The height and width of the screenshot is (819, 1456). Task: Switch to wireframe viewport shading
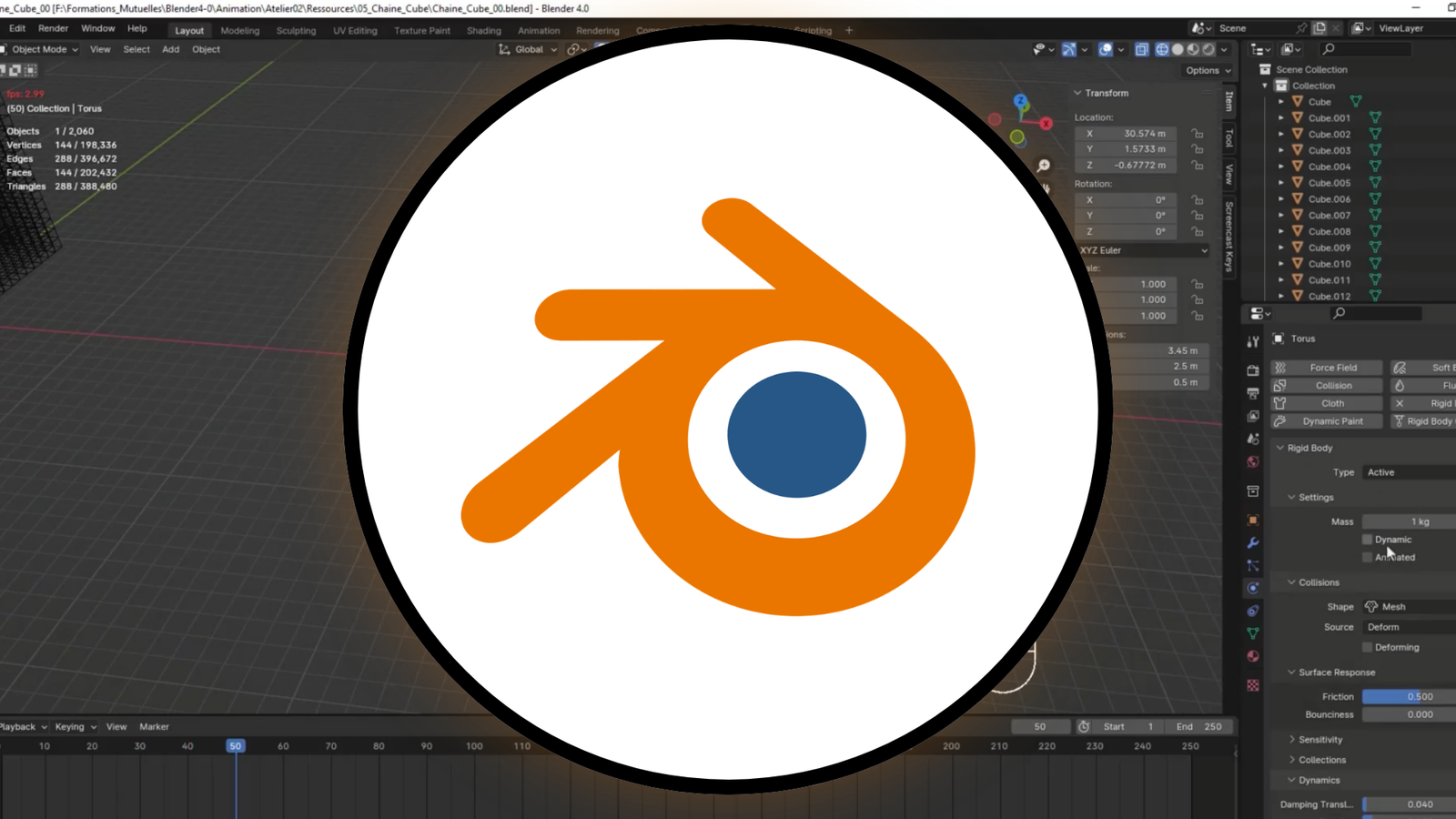tap(1162, 49)
